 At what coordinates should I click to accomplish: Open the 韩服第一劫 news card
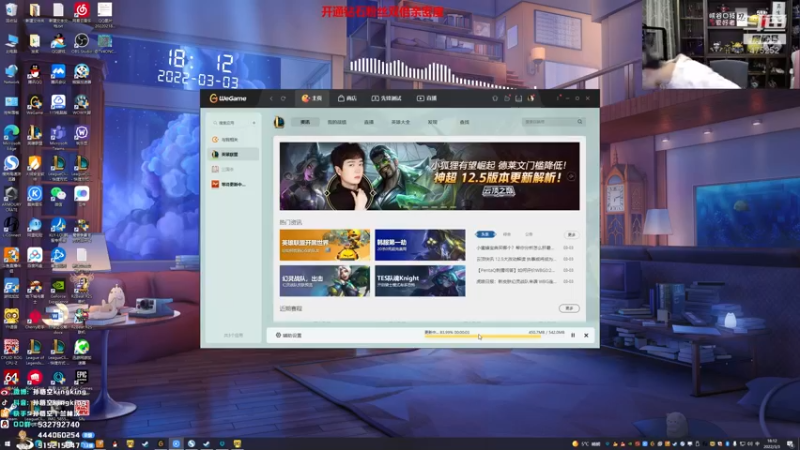point(420,245)
